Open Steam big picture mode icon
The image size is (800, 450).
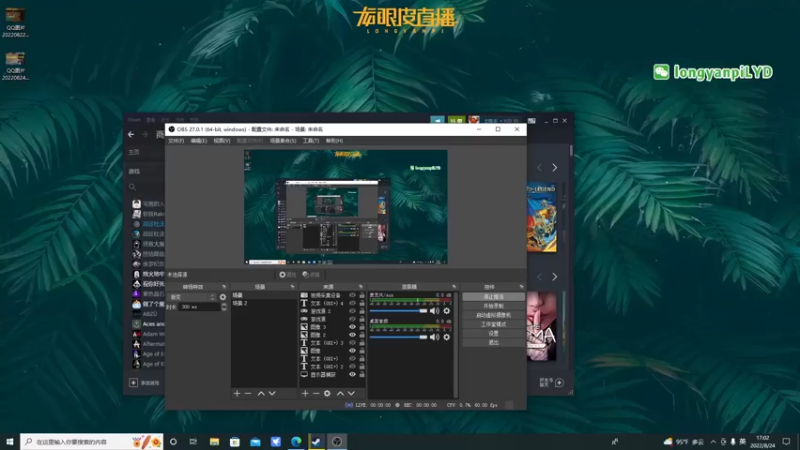(x=532, y=121)
